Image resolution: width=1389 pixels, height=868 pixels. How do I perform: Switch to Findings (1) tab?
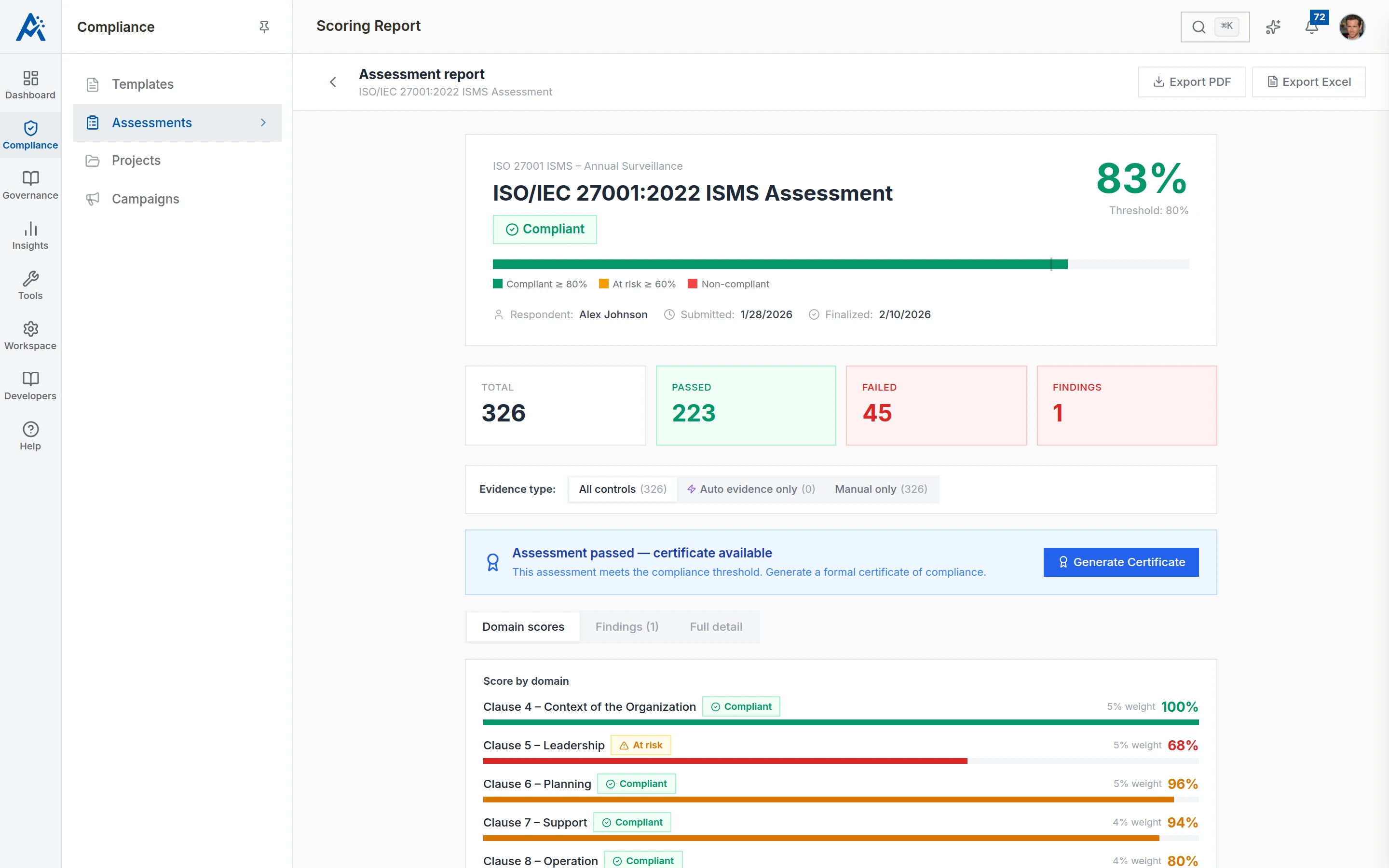[x=627, y=627]
